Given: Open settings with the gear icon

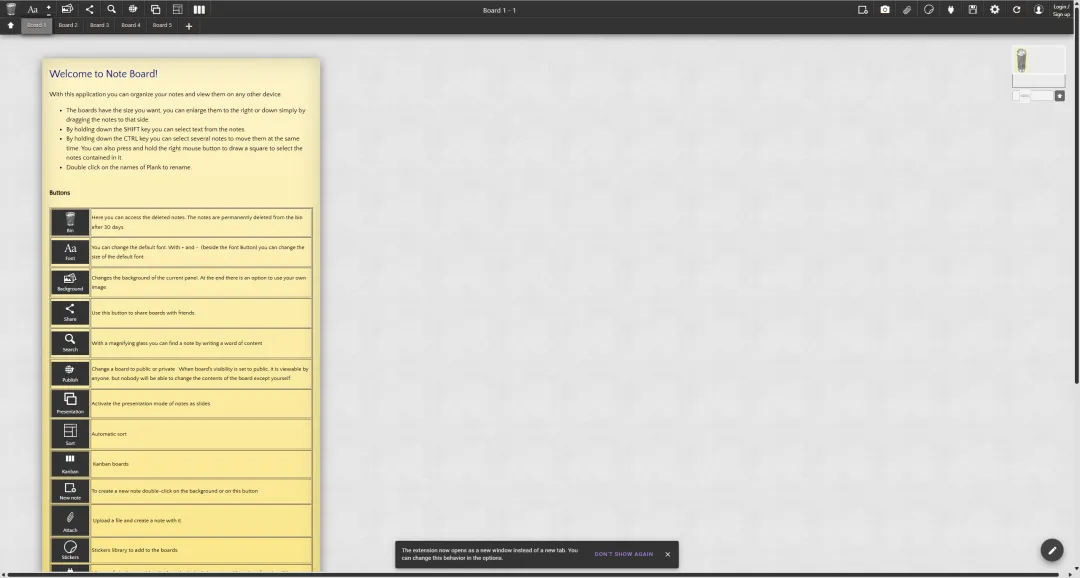Looking at the screenshot, I should [x=995, y=10].
